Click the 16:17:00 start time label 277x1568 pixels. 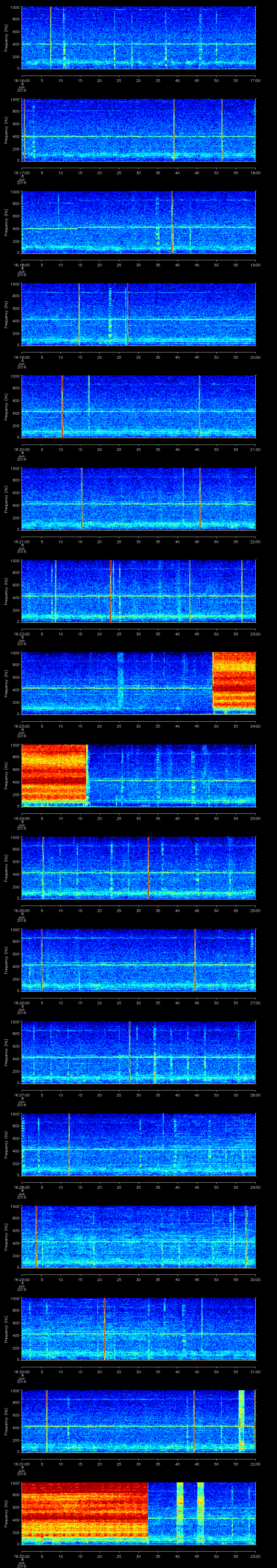coord(21,173)
